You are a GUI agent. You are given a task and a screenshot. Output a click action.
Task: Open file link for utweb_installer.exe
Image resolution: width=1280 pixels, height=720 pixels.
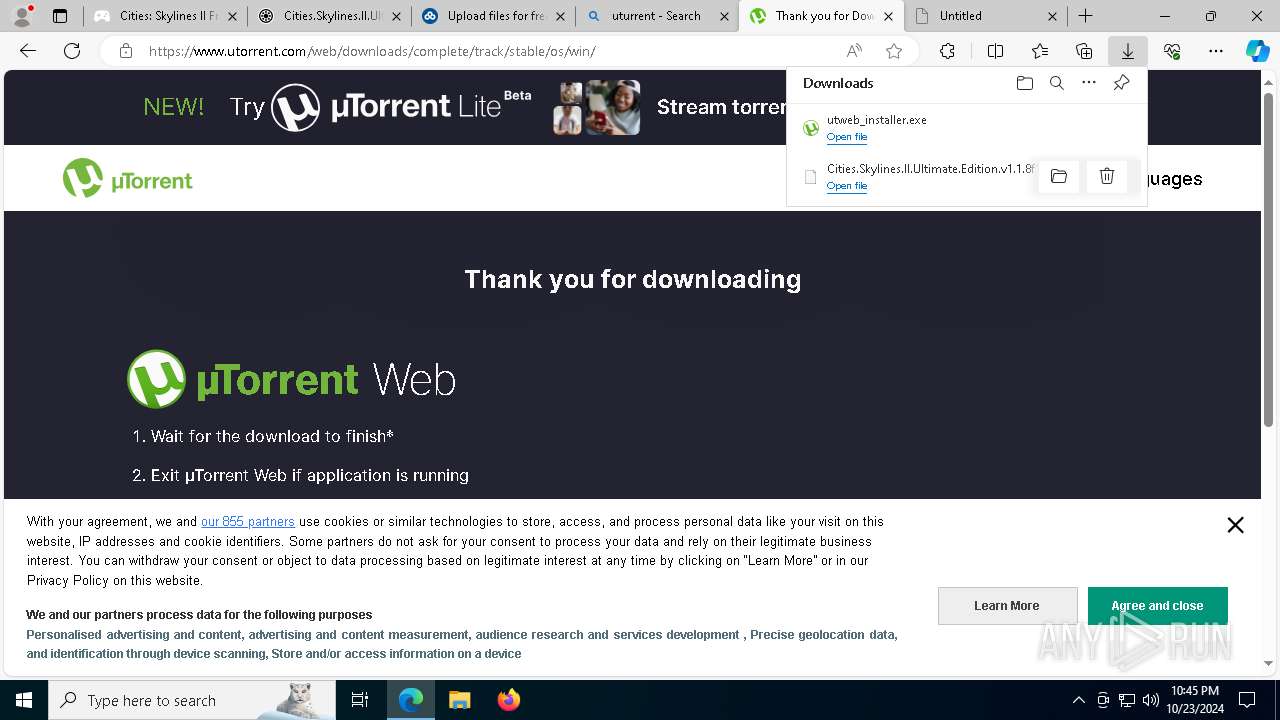click(847, 137)
